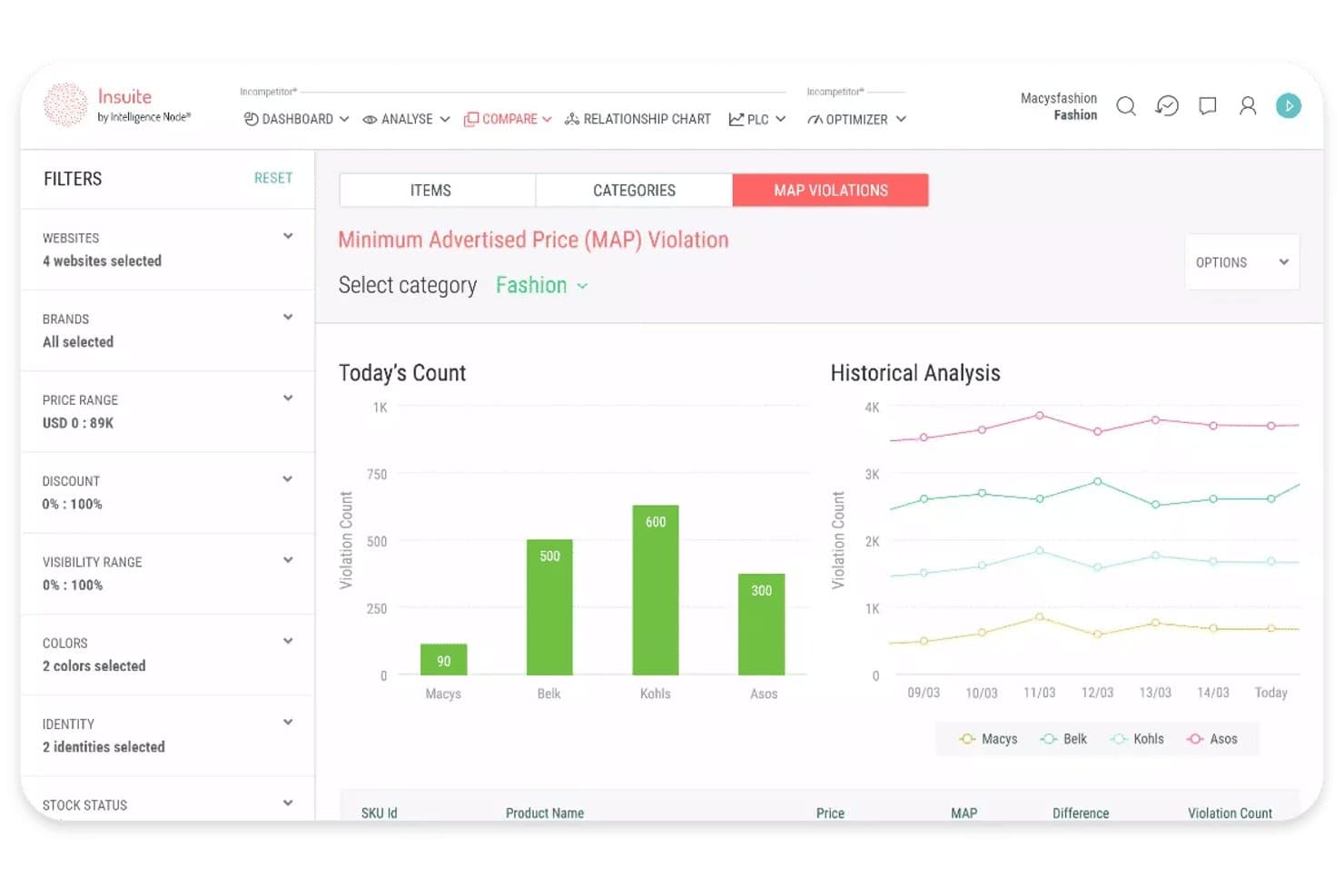Open the search magnifier icon

[x=1126, y=106]
